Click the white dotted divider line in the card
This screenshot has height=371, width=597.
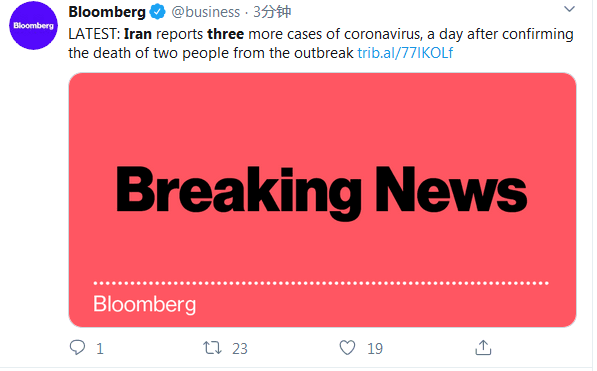(321, 283)
